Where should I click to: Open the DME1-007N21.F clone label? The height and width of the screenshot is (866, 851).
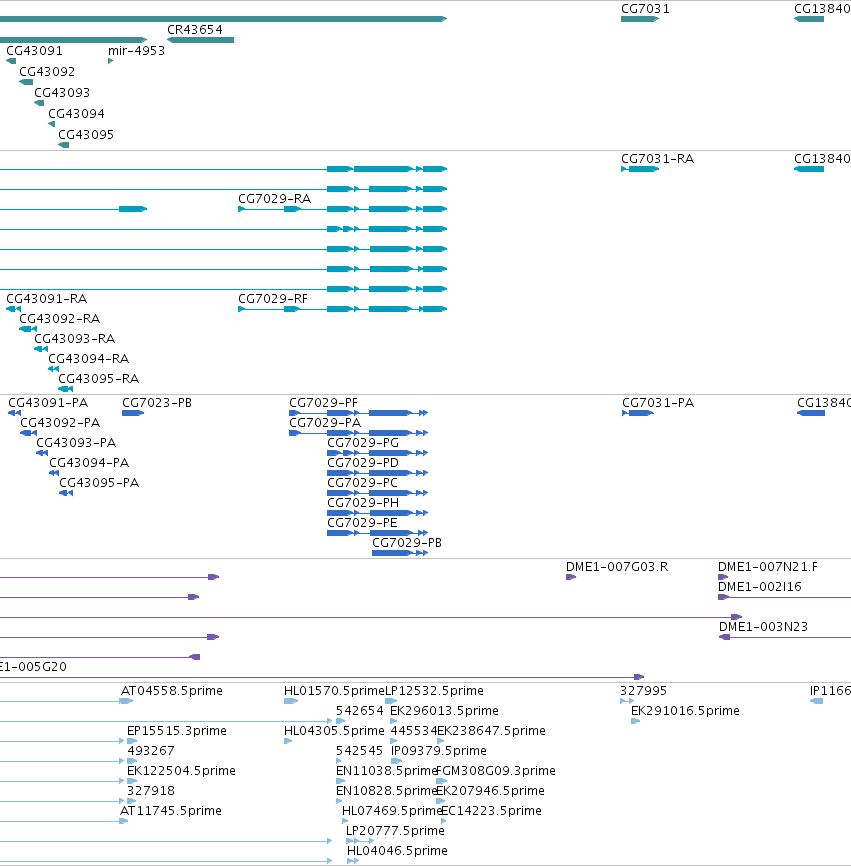click(768, 567)
